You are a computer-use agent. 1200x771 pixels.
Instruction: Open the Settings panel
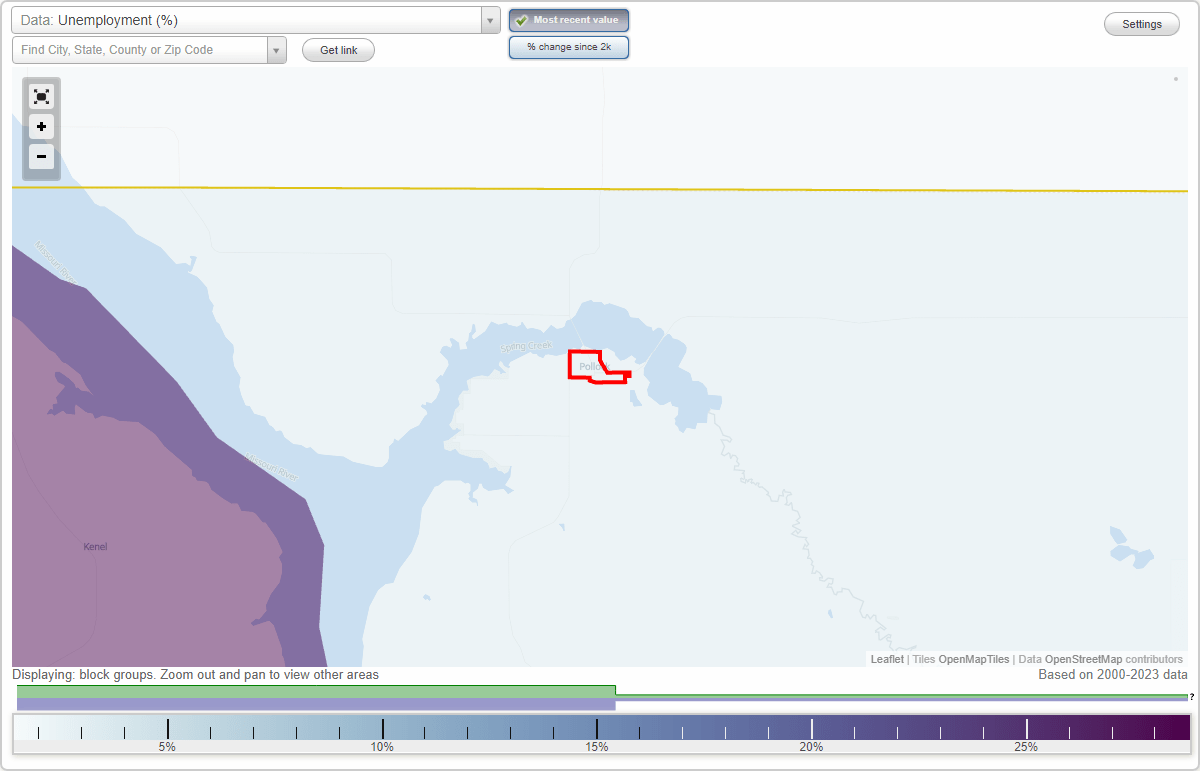(1141, 23)
